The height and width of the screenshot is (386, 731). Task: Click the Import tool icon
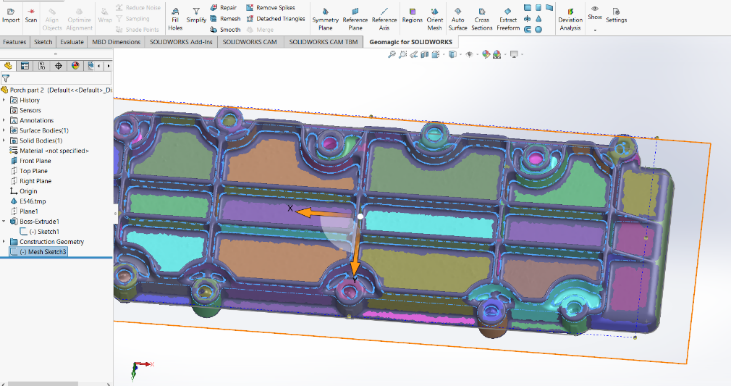point(11,11)
